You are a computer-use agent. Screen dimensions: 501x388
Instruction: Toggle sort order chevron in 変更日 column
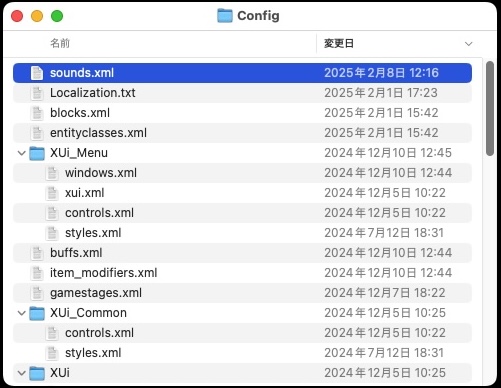click(469, 44)
